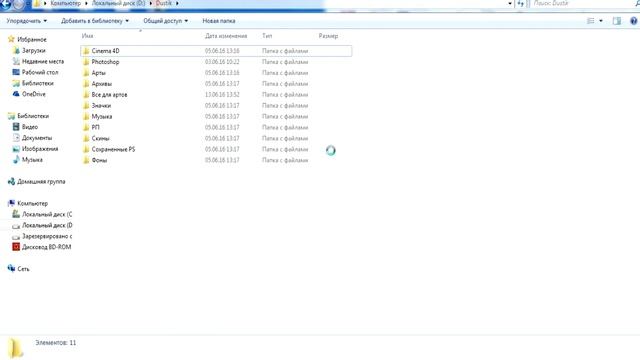Select the Сохраненные PS folder

[113, 149]
